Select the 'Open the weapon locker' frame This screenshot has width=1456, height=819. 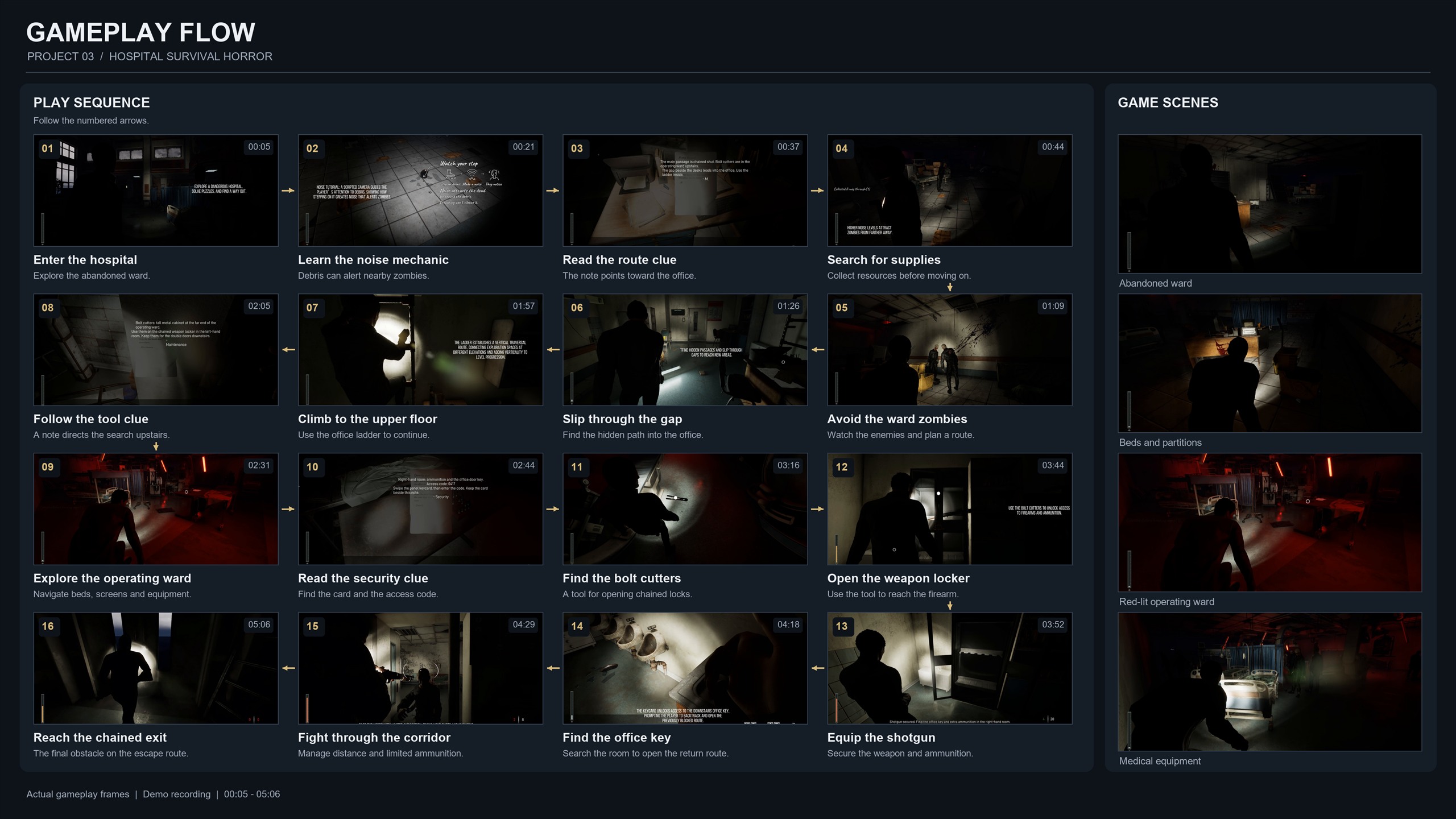(x=950, y=509)
